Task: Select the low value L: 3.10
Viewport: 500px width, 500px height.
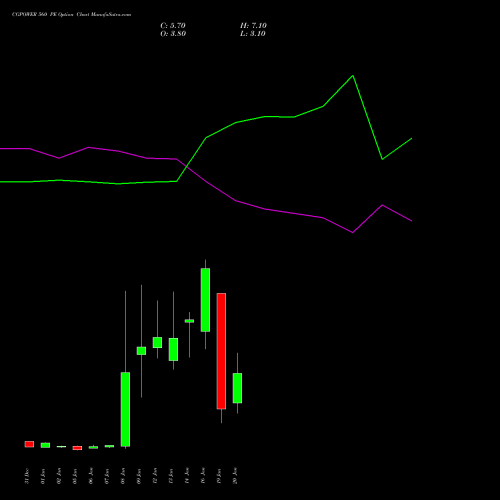Action: pos(253,34)
